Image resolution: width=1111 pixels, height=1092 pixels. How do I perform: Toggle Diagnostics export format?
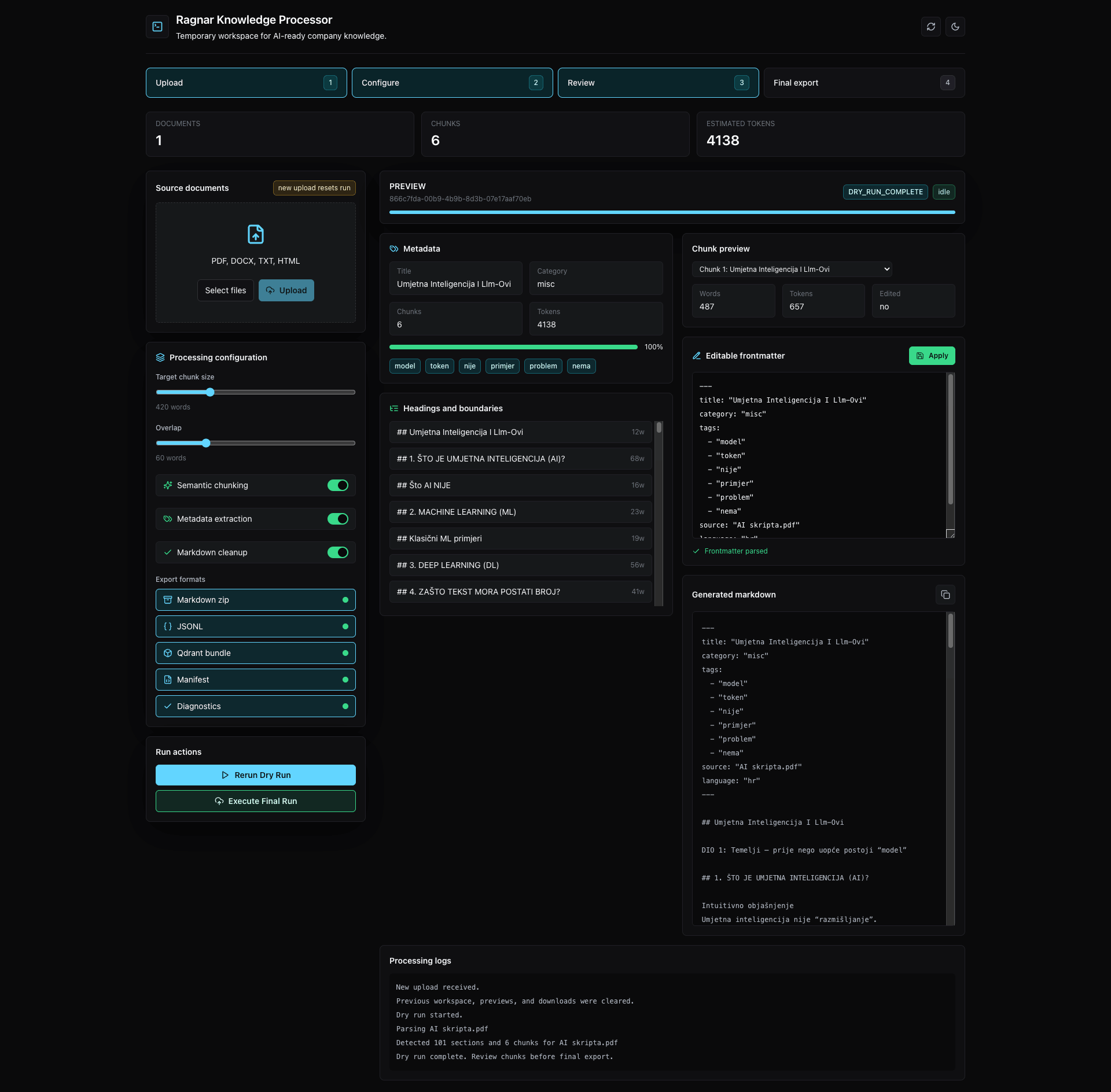coord(256,706)
